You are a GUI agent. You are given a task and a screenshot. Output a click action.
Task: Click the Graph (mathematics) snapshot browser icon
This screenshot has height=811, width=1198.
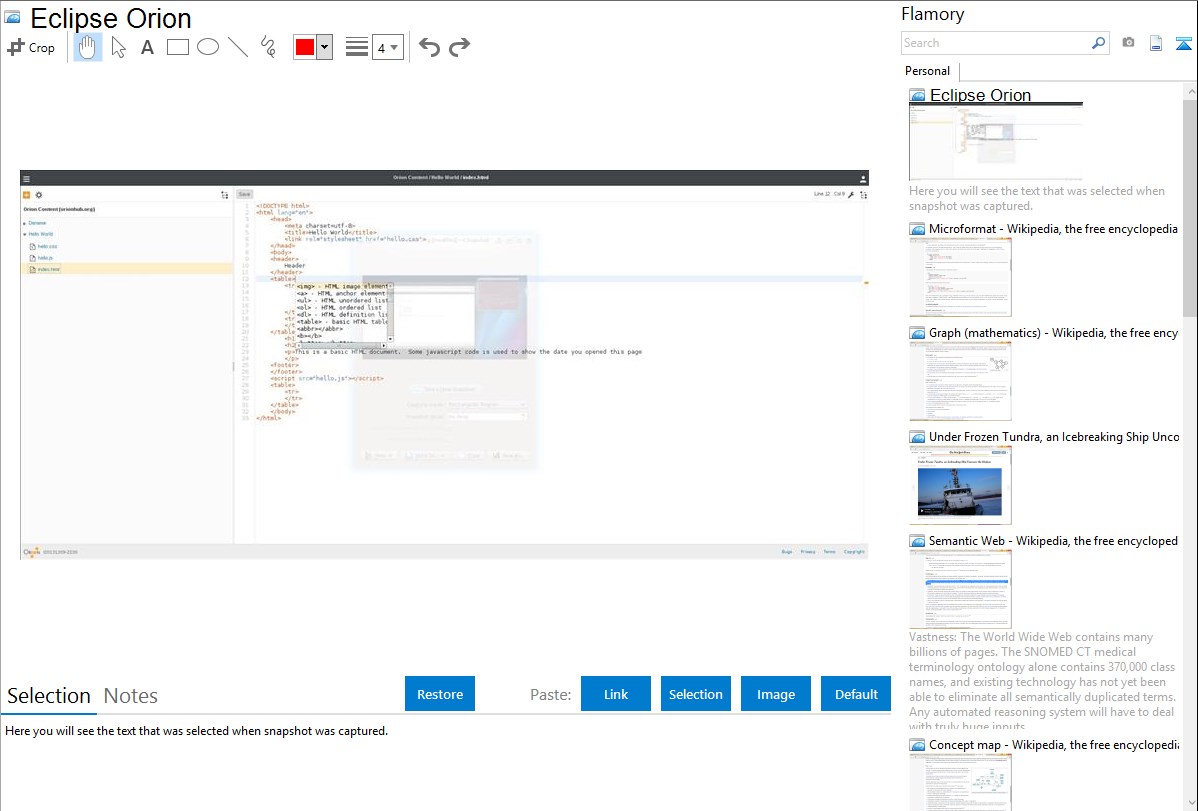click(917, 333)
